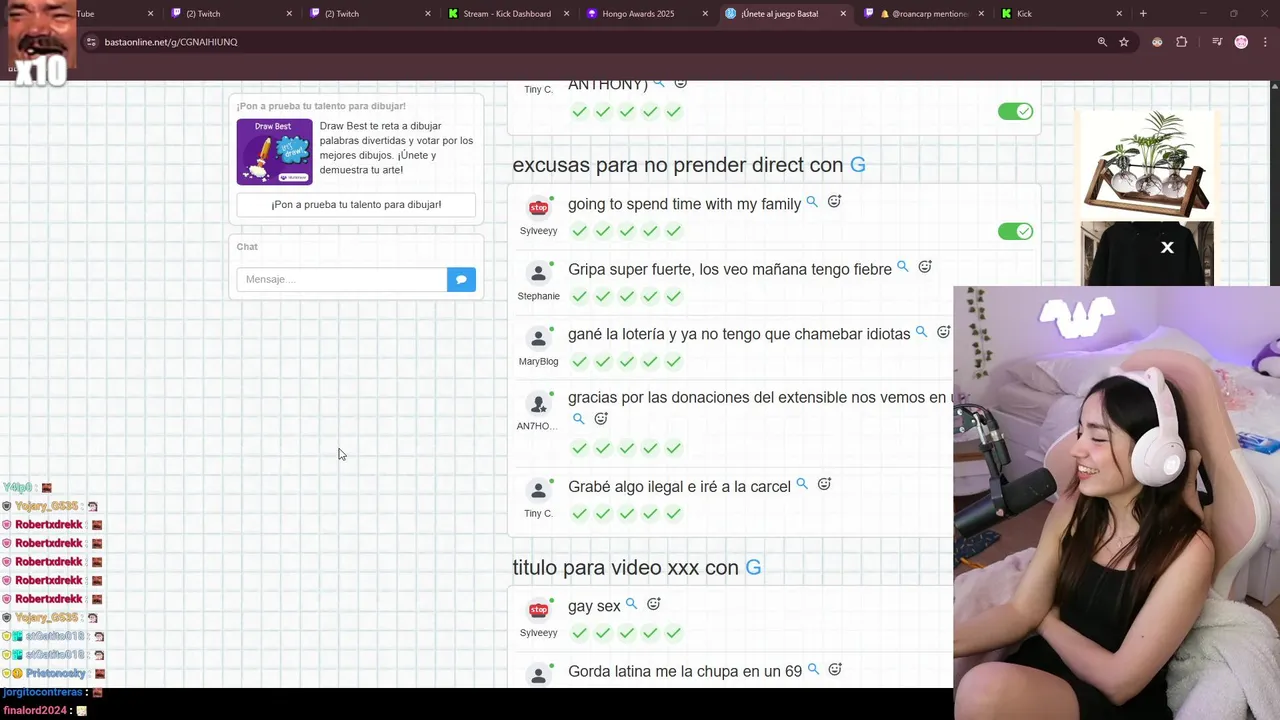Click last checkmark under 'gané la lotería' answer
Image resolution: width=1280 pixels, height=720 pixels.
674,361
